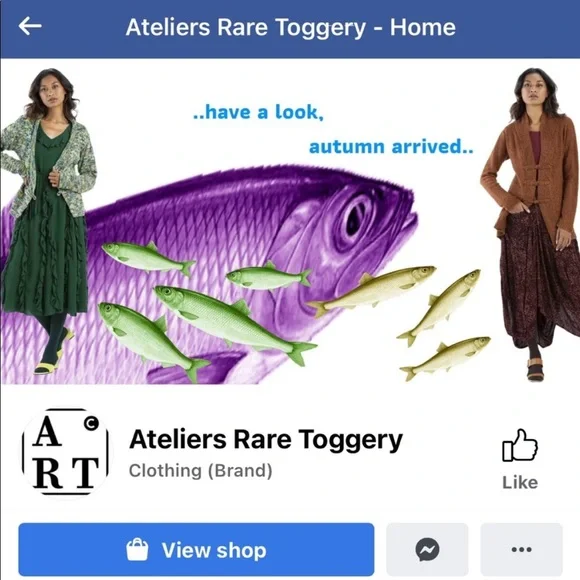Tap the 'autumn arrived..' banner text
The height and width of the screenshot is (580, 580).
point(391,146)
